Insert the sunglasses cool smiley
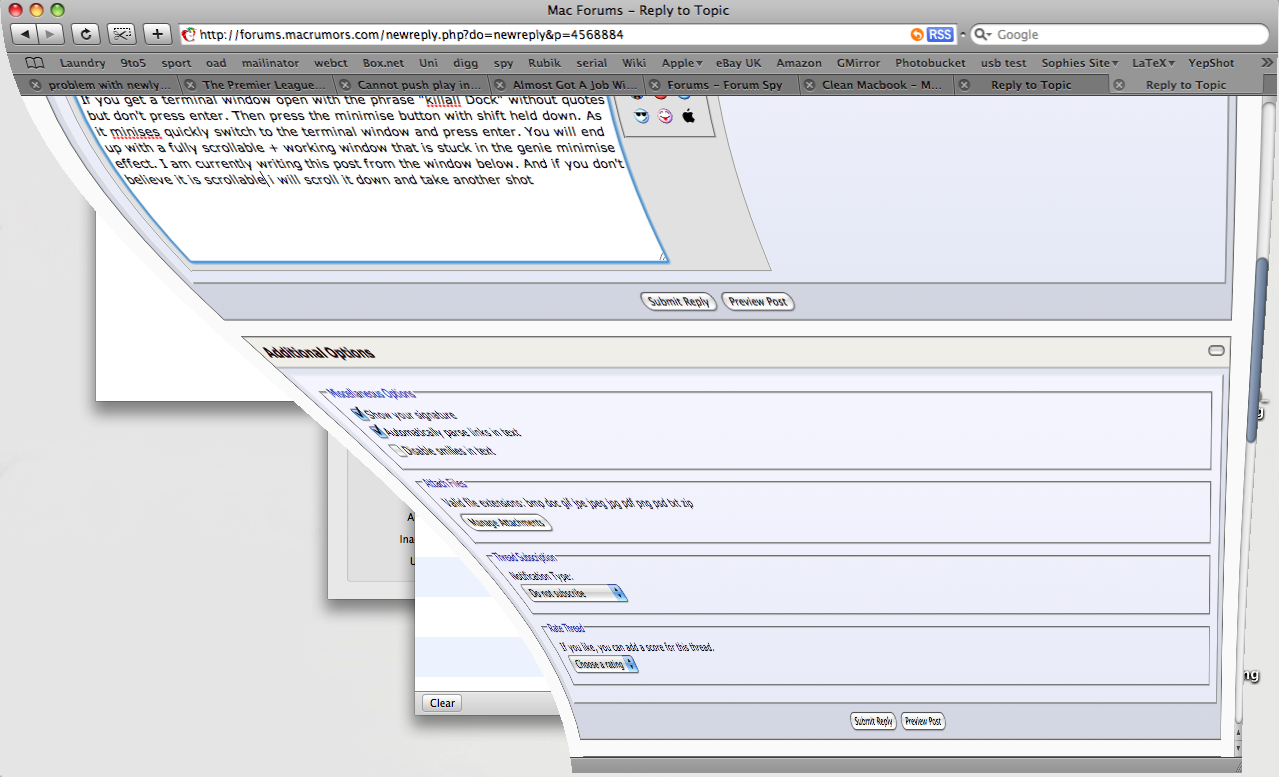1279x777 pixels. 641,116
